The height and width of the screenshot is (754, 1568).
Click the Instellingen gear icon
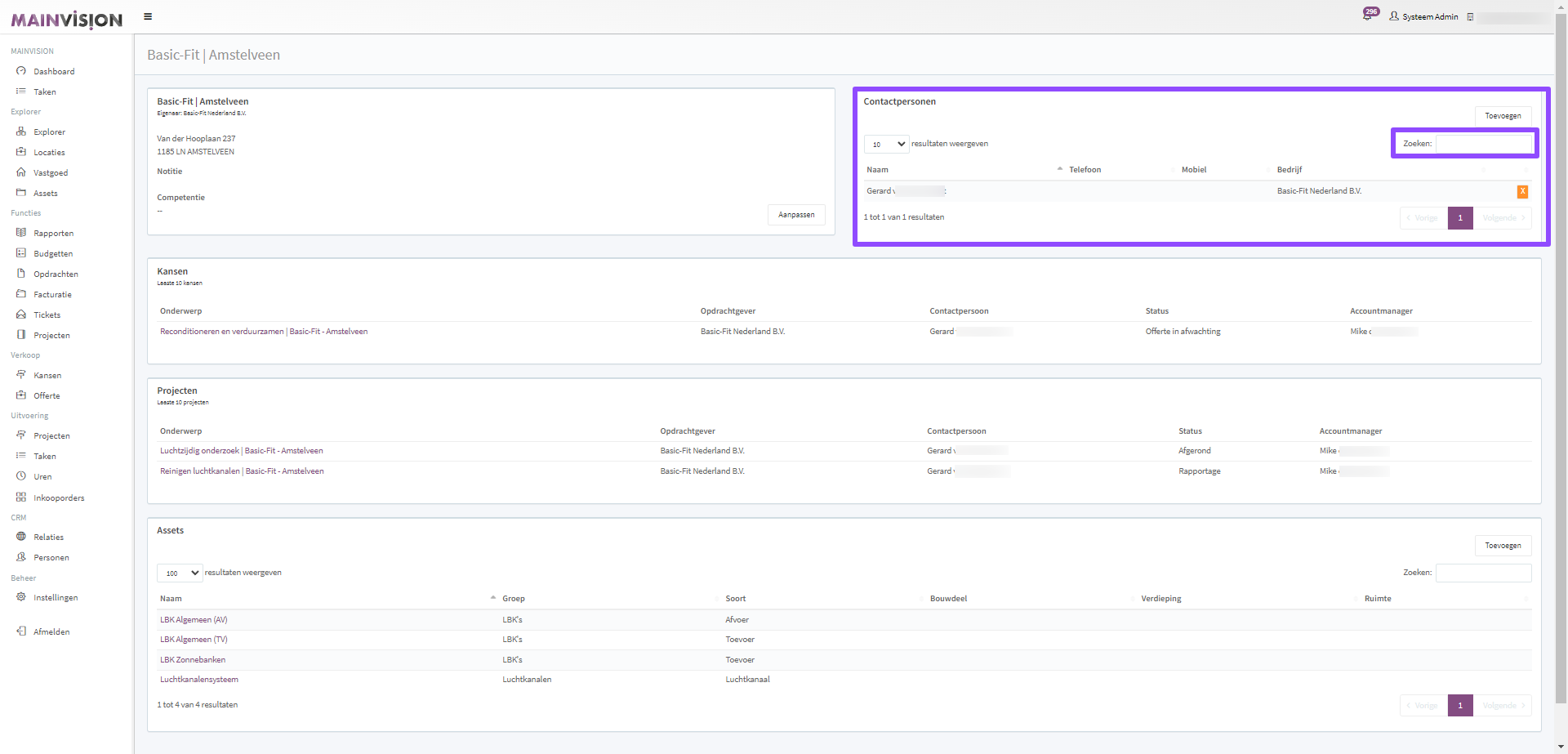[x=21, y=597]
